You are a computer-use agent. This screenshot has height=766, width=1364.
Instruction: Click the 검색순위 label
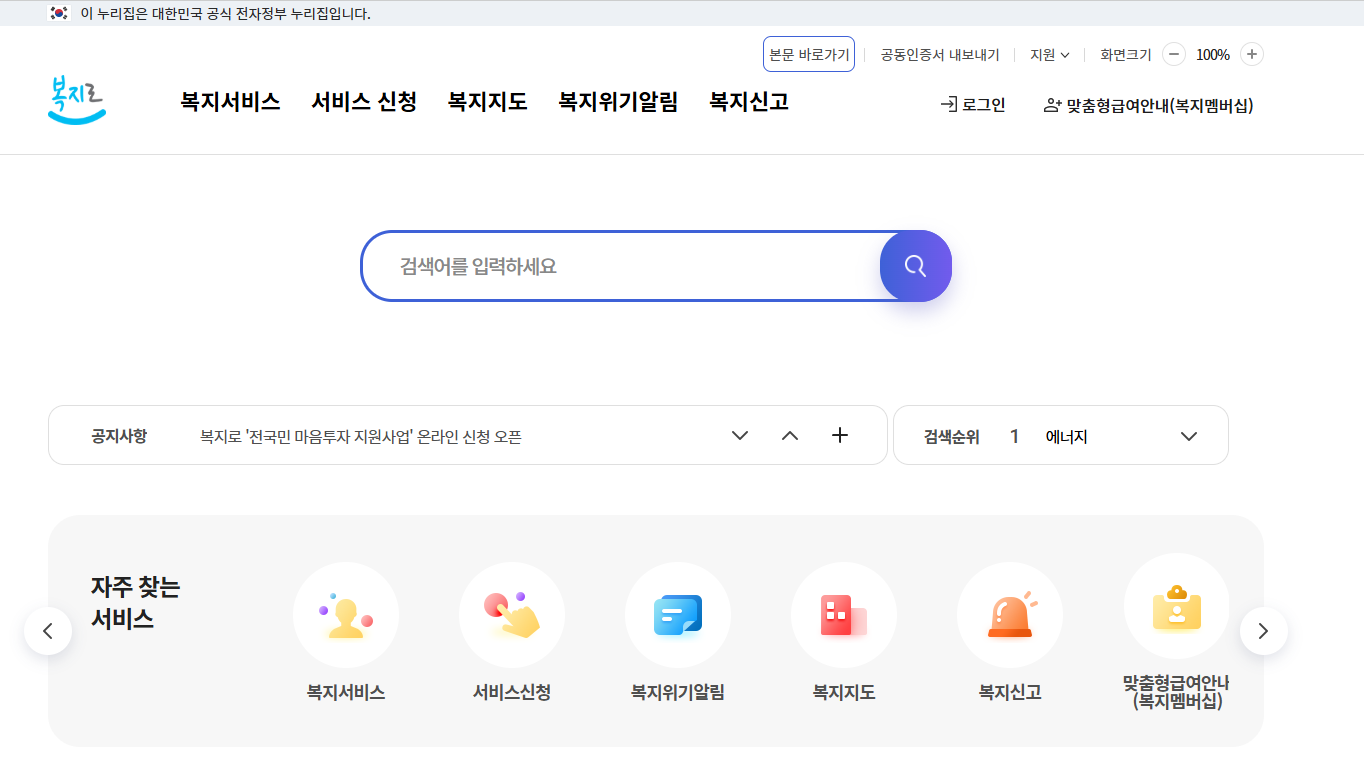coord(952,437)
